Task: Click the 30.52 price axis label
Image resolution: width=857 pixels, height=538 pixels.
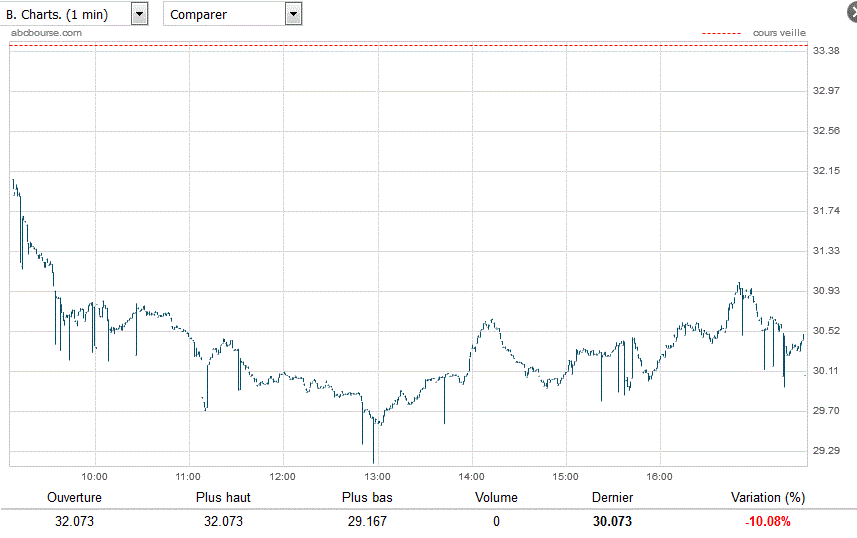Action: tap(826, 331)
